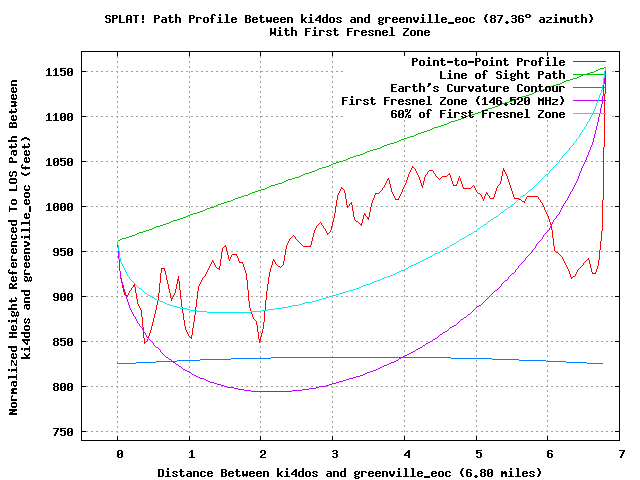Click the red legend line sample for Point-to-Point Profile
Image resolution: width=640 pixels, height=480 pixels.
tap(589, 62)
